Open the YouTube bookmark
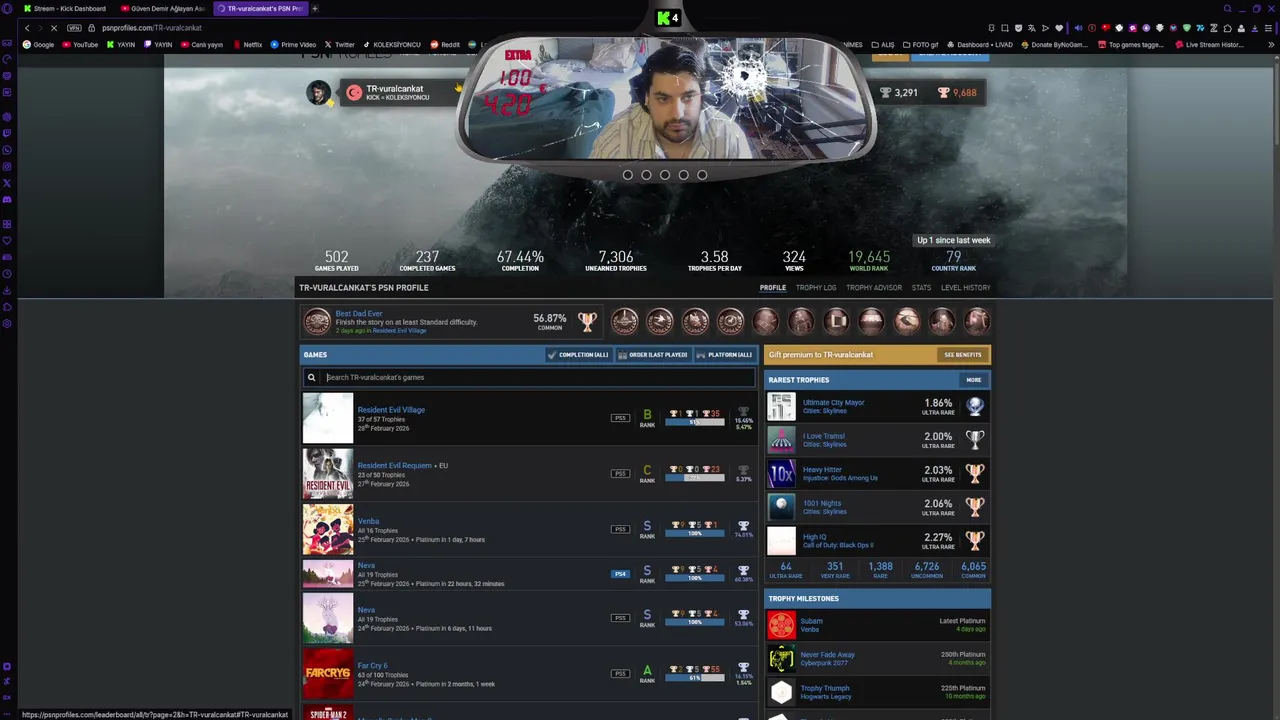This screenshot has height=720, width=1280. click(80, 45)
